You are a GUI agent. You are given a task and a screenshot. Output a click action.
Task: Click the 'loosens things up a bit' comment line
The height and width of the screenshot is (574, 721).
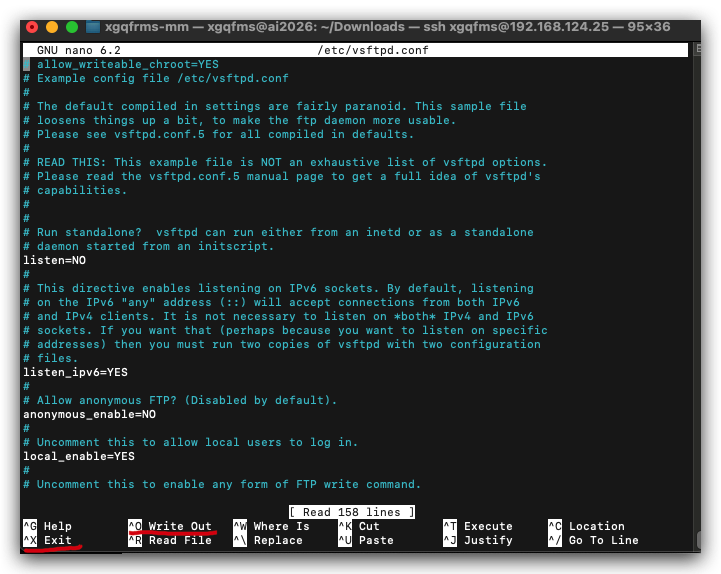point(240,120)
